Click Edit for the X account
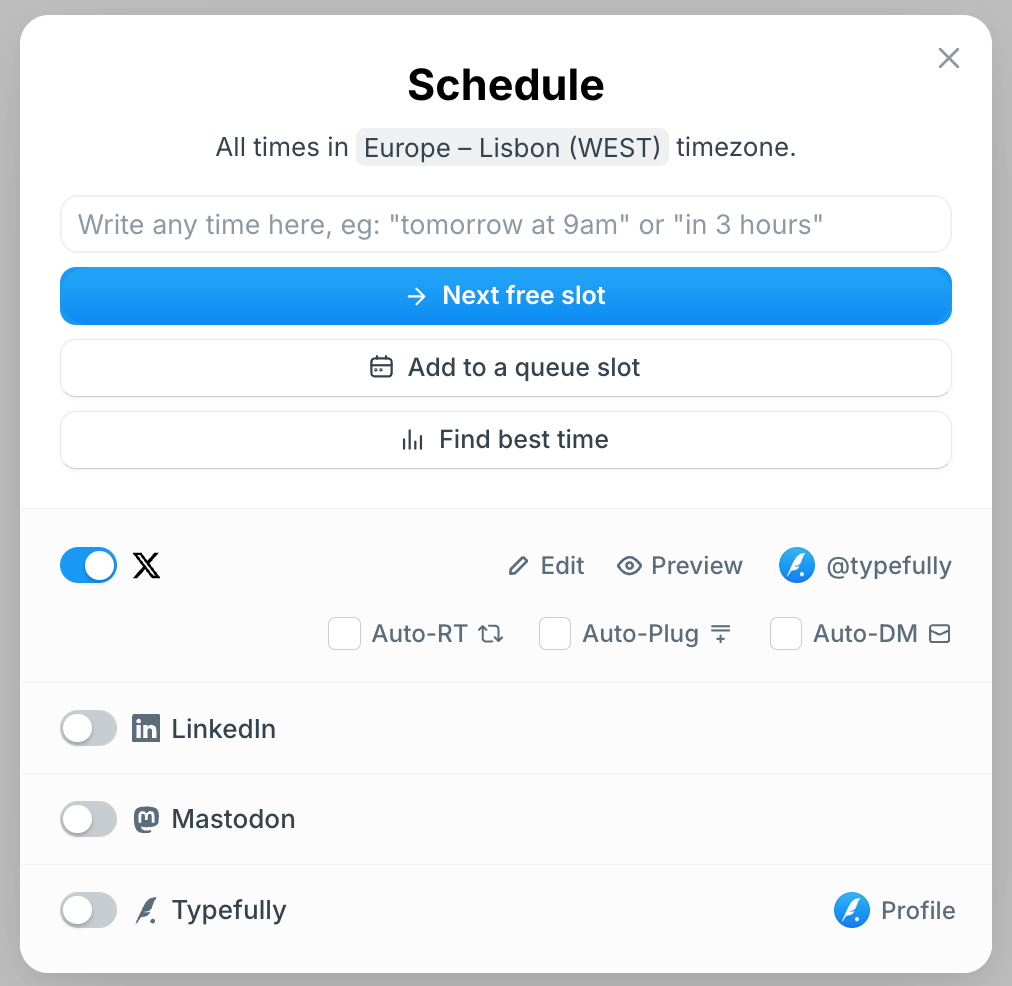Image resolution: width=1012 pixels, height=986 pixels. pos(546,565)
